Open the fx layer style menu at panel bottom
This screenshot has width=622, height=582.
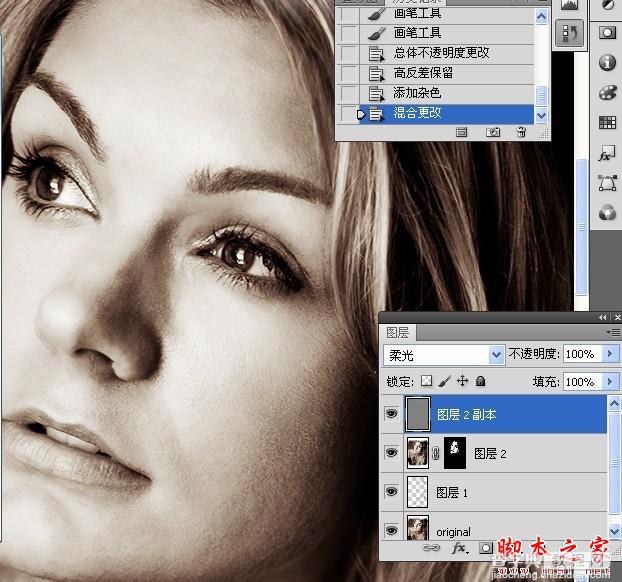click(x=460, y=548)
